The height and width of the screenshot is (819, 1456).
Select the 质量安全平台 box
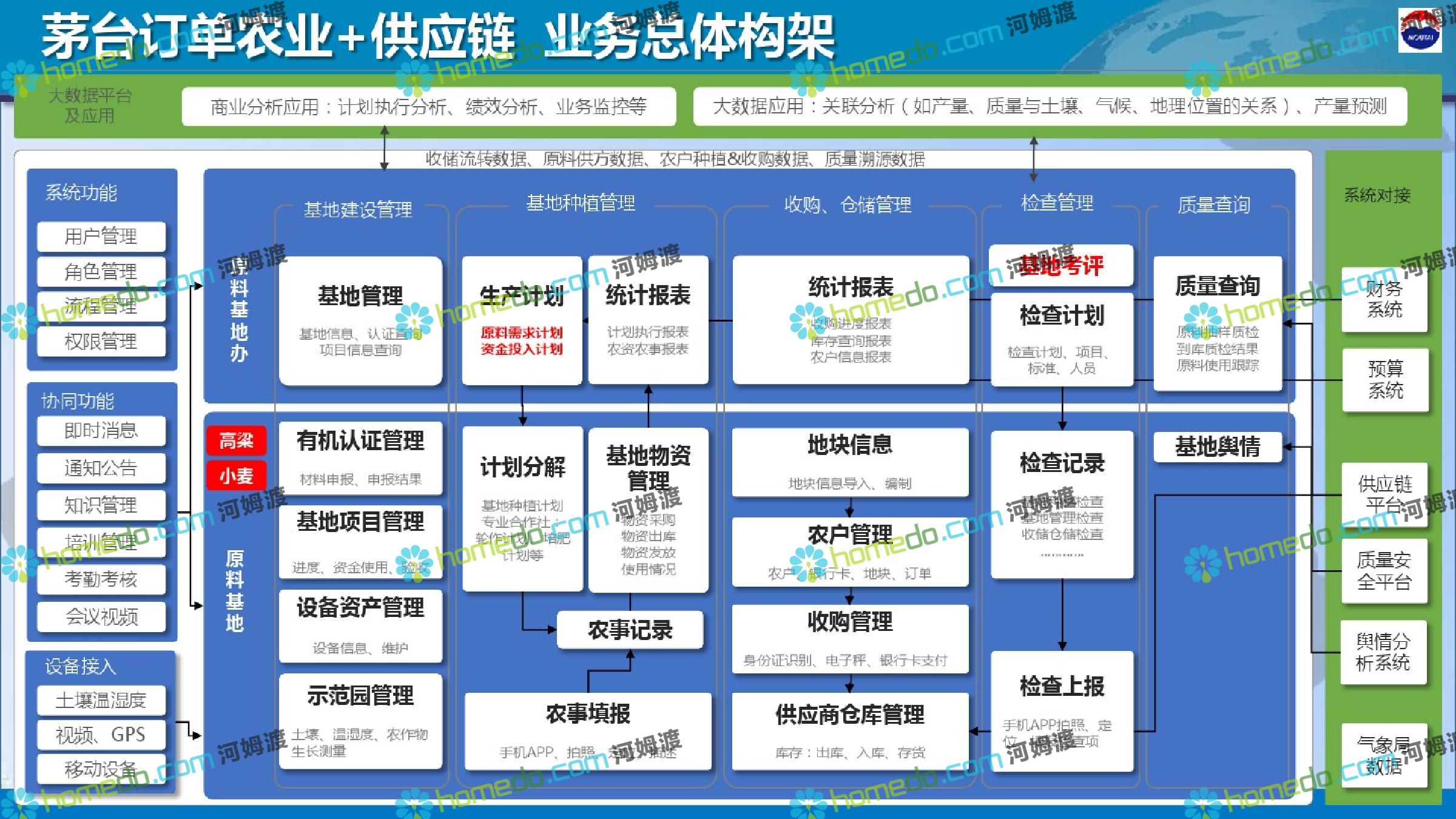[x=1384, y=571]
